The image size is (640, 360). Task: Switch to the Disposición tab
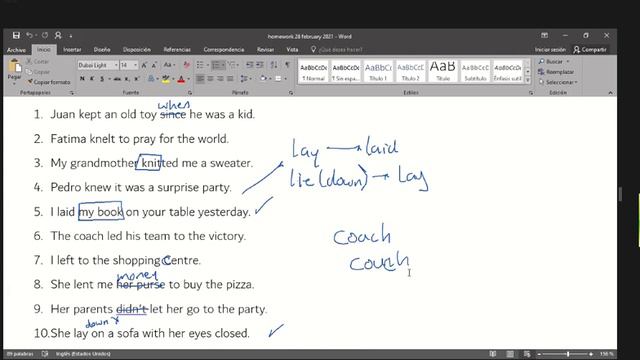coord(137,50)
